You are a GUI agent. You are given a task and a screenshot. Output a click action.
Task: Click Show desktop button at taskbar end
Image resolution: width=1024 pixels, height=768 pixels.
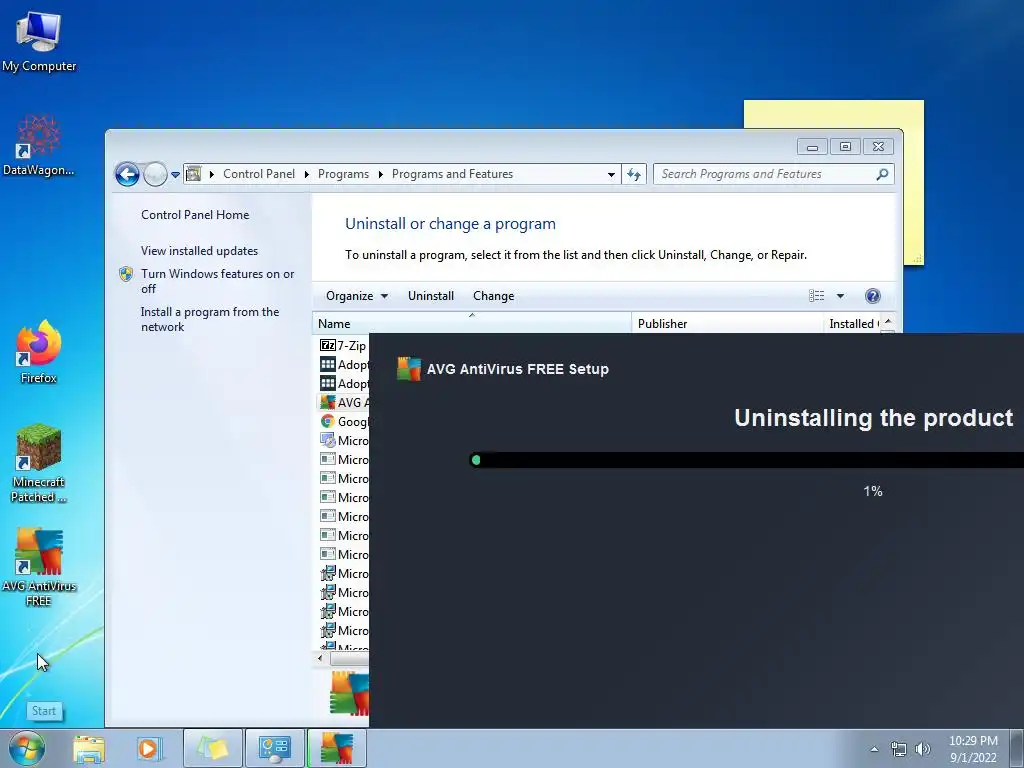[x=1017, y=749]
